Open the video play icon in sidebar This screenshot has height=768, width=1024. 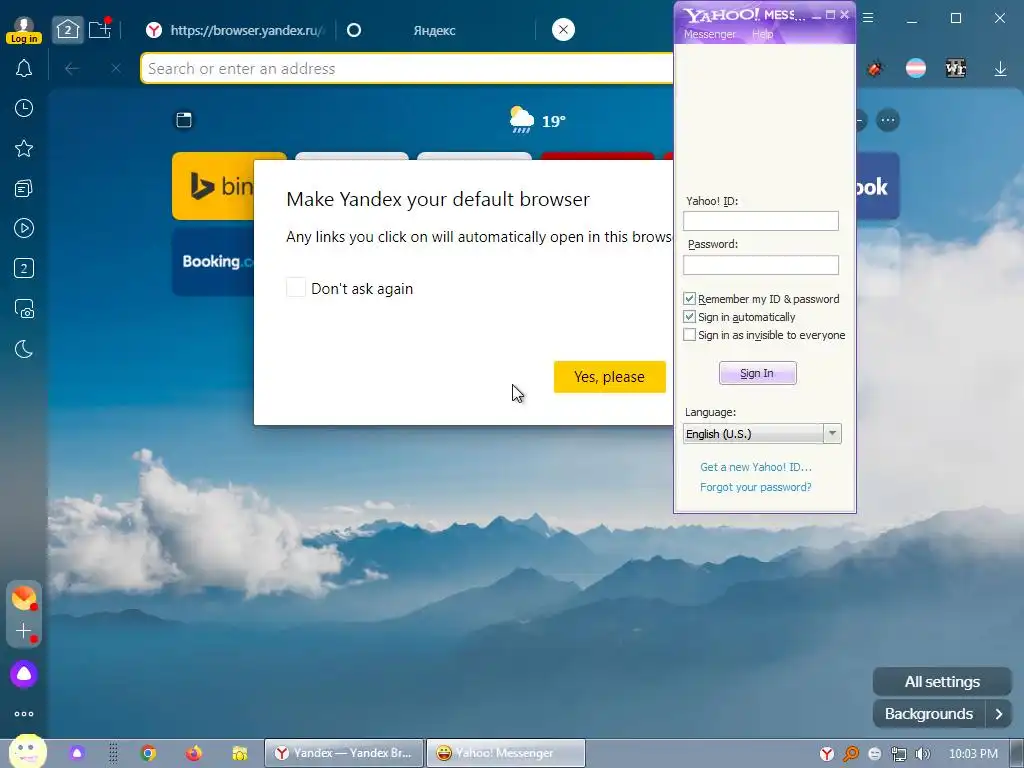click(24, 228)
